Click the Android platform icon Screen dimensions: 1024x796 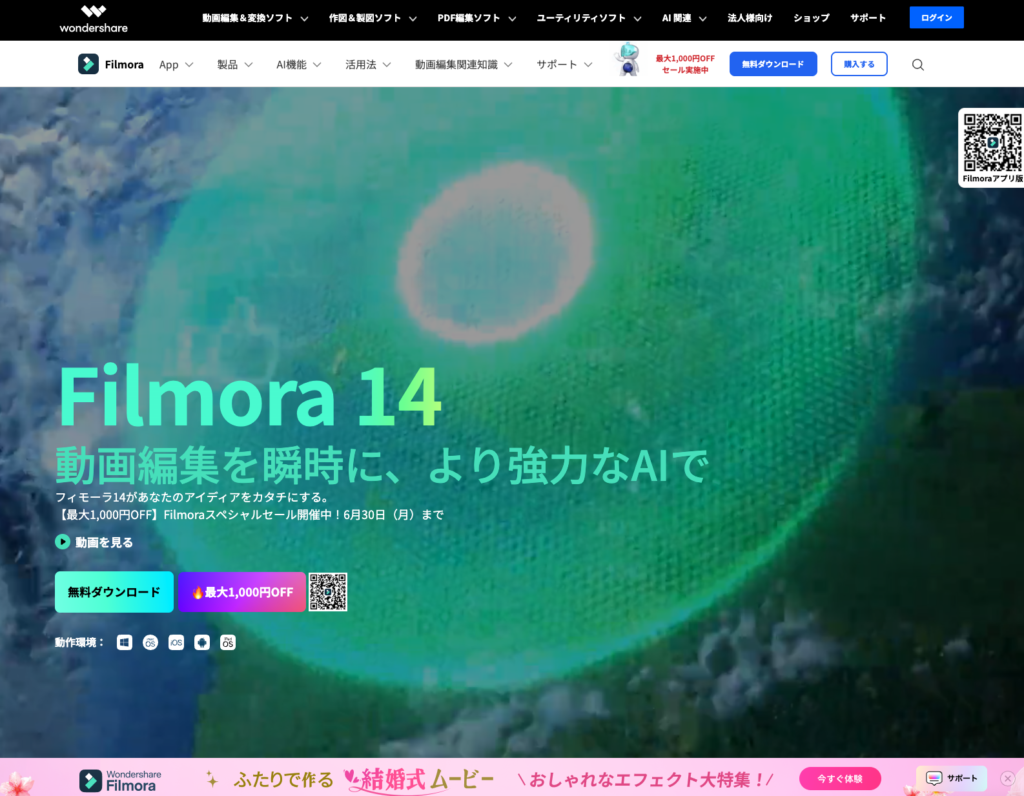202,642
